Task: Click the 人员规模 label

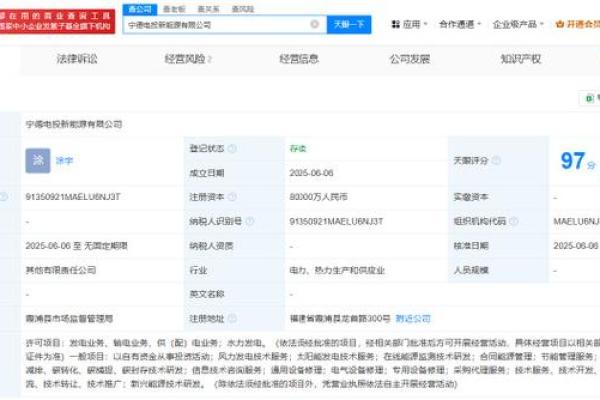Action: click(x=471, y=270)
